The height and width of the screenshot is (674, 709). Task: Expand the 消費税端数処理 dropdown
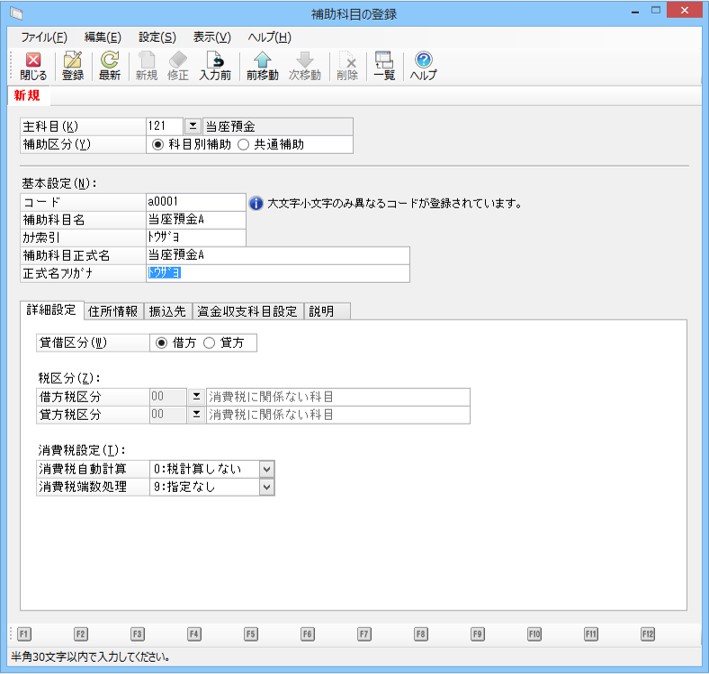click(x=266, y=487)
